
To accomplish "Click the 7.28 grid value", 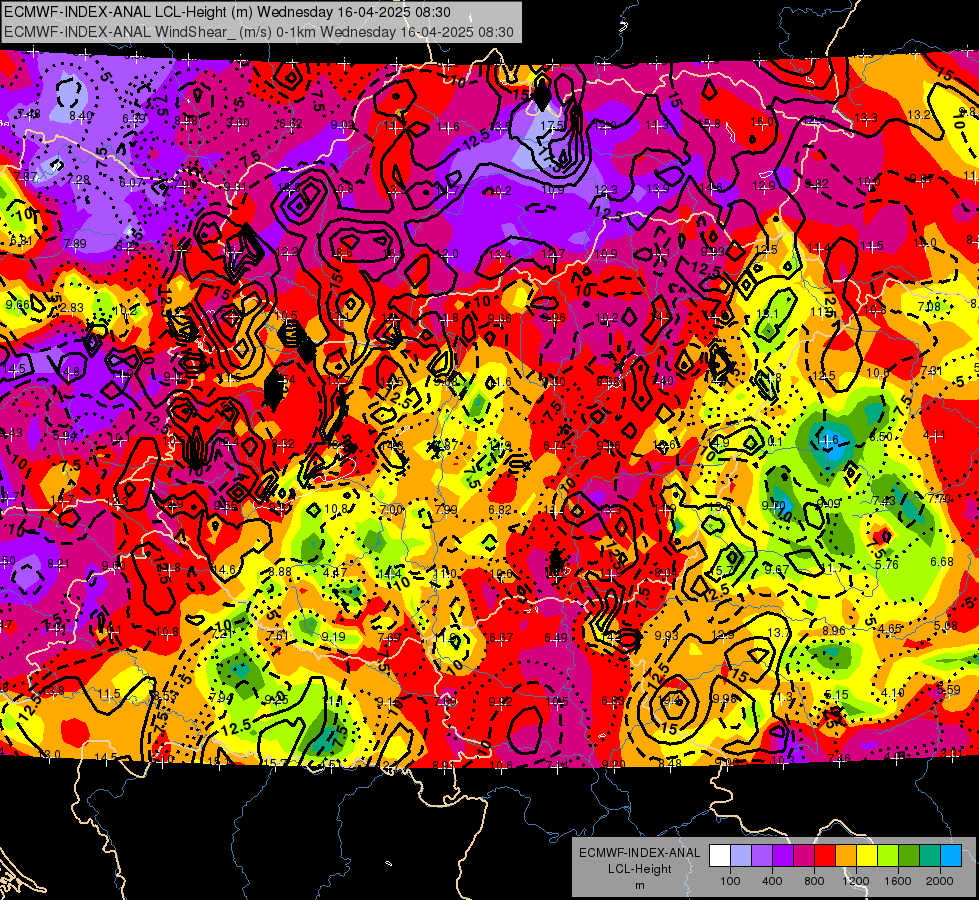I will point(79,180).
